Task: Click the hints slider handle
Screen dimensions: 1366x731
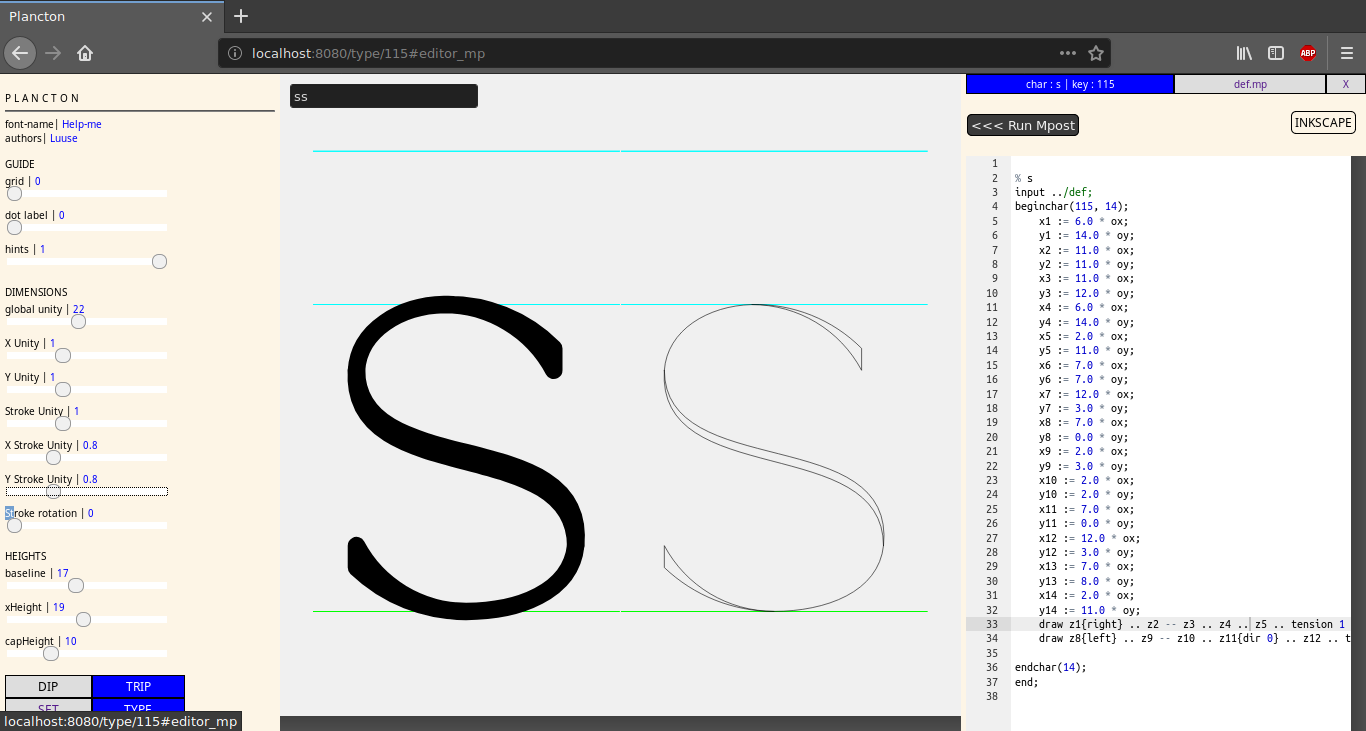Action: tap(159, 262)
